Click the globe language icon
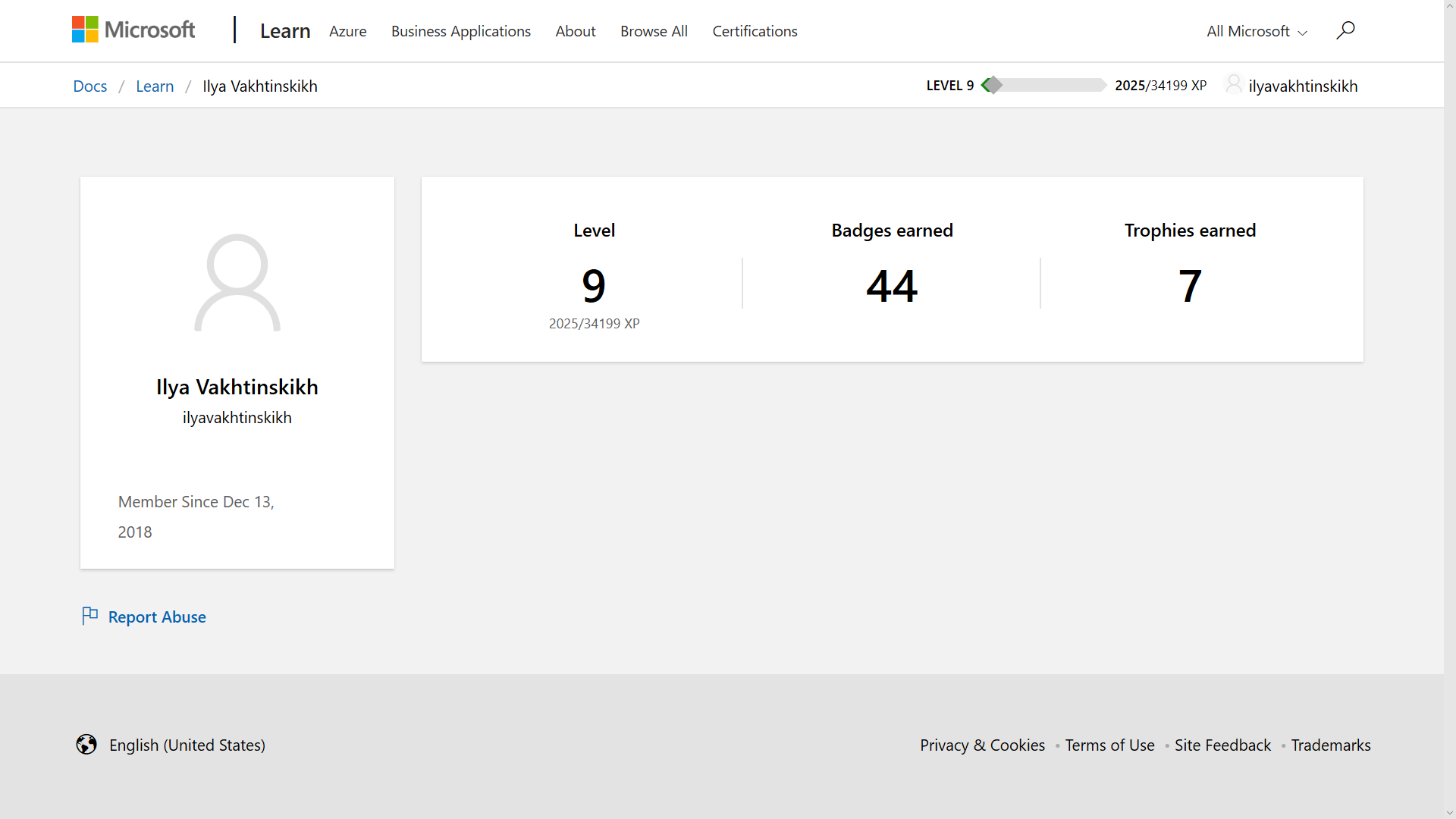The height and width of the screenshot is (819, 1456). point(86,745)
